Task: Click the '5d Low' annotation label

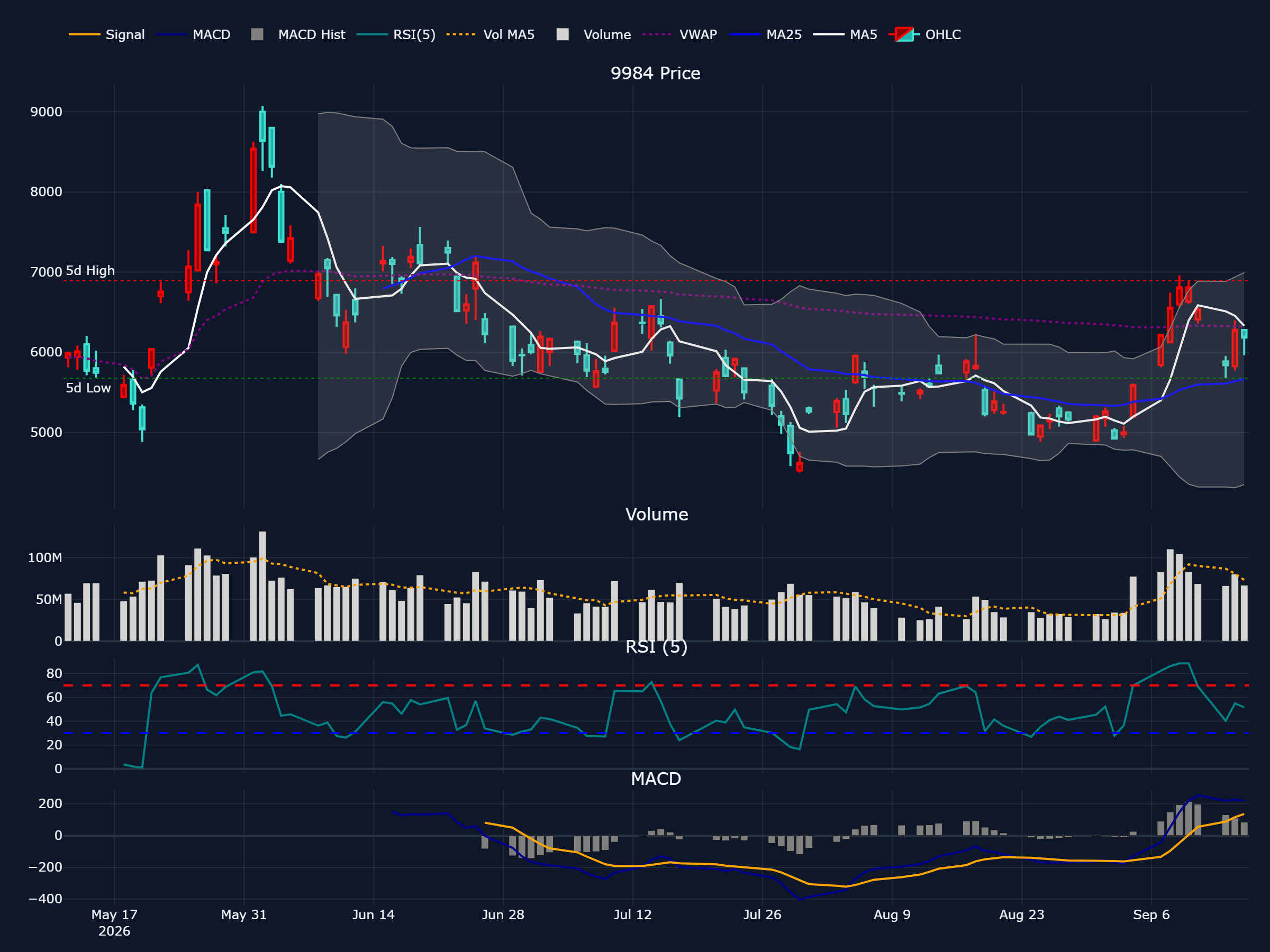Action: coord(88,388)
